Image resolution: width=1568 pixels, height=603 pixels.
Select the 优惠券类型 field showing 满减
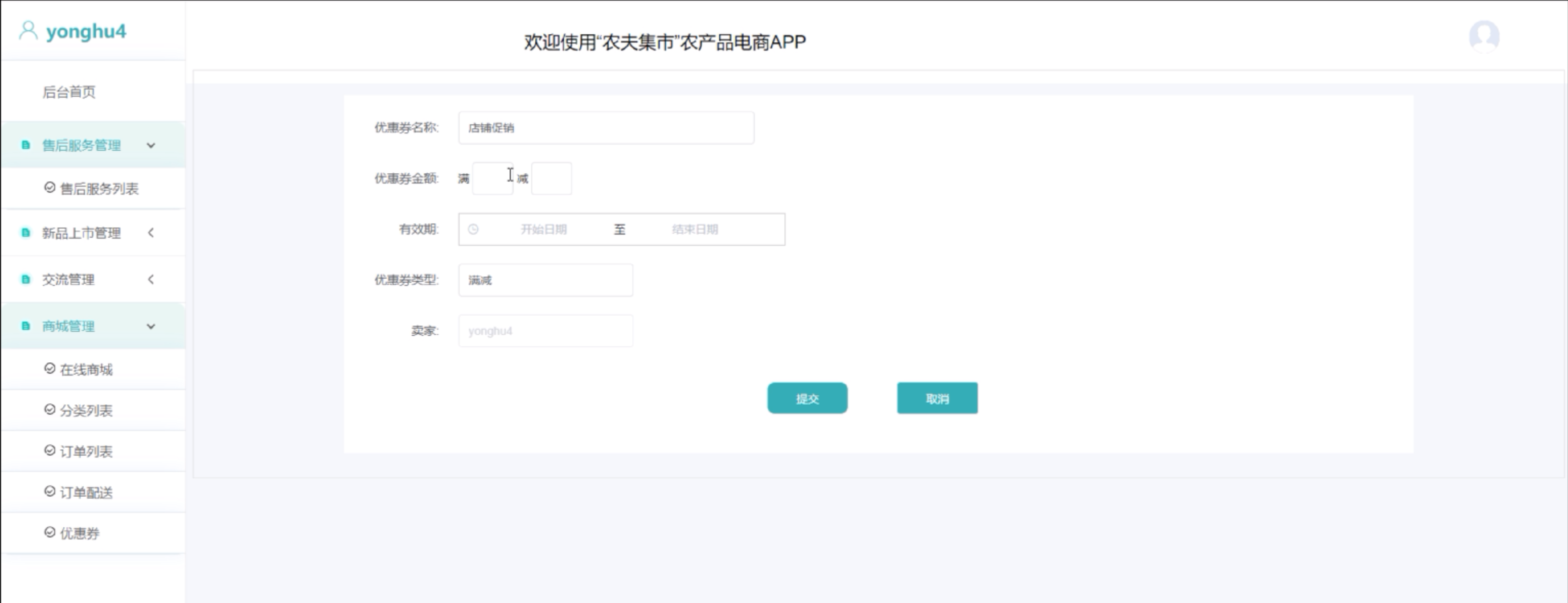[545, 280]
